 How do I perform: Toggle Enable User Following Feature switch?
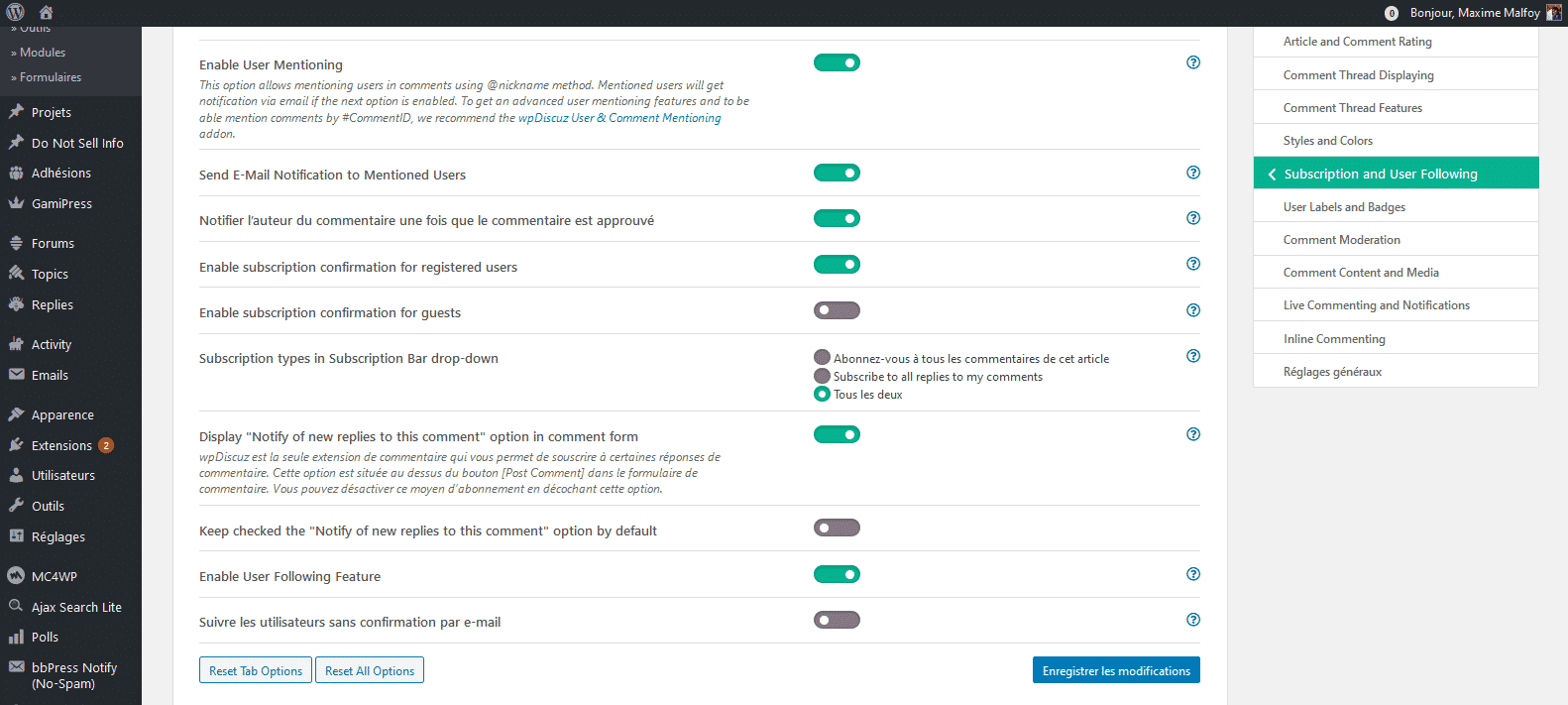click(837, 574)
